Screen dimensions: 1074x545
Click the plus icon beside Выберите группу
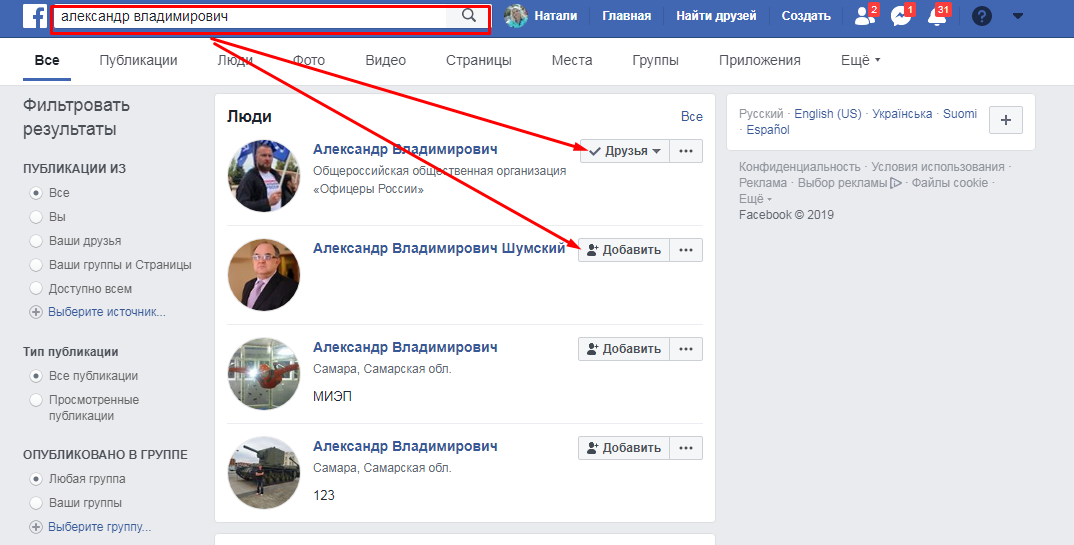pos(36,527)
